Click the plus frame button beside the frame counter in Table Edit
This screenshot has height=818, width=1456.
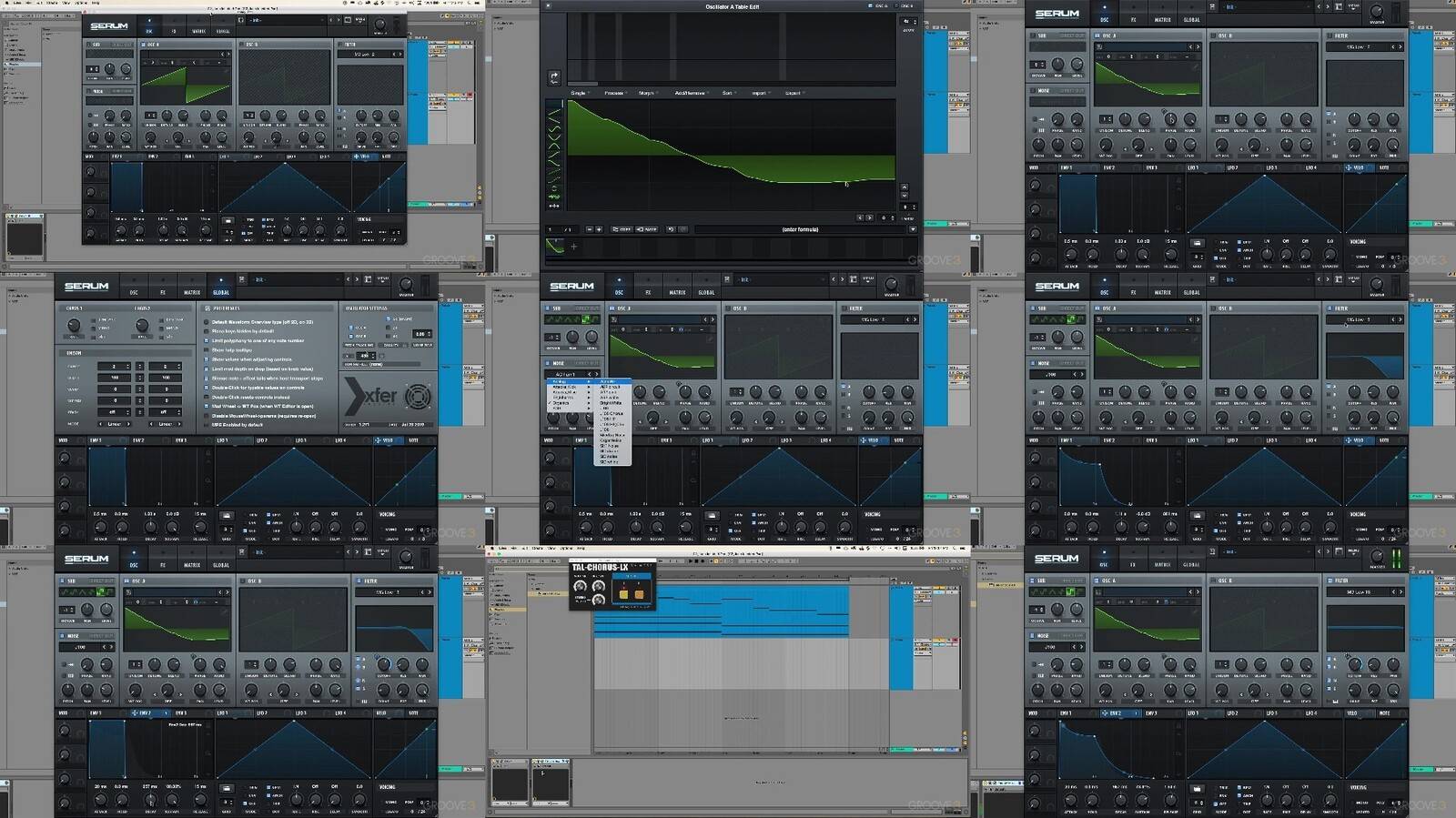(x=599, y=229)
